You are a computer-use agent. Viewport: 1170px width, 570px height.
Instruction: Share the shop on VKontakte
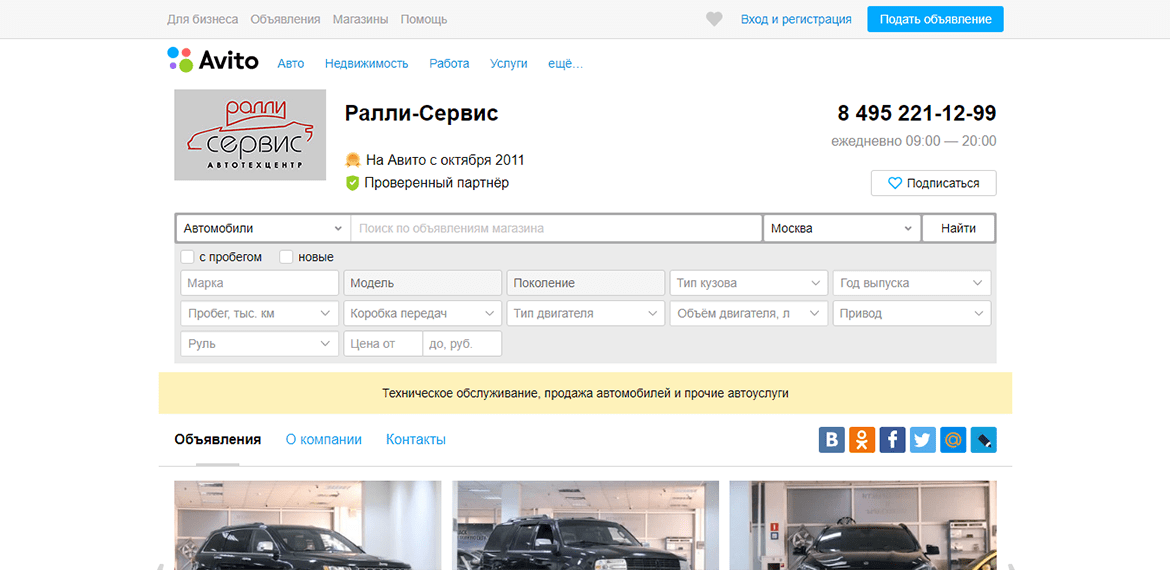832,439
